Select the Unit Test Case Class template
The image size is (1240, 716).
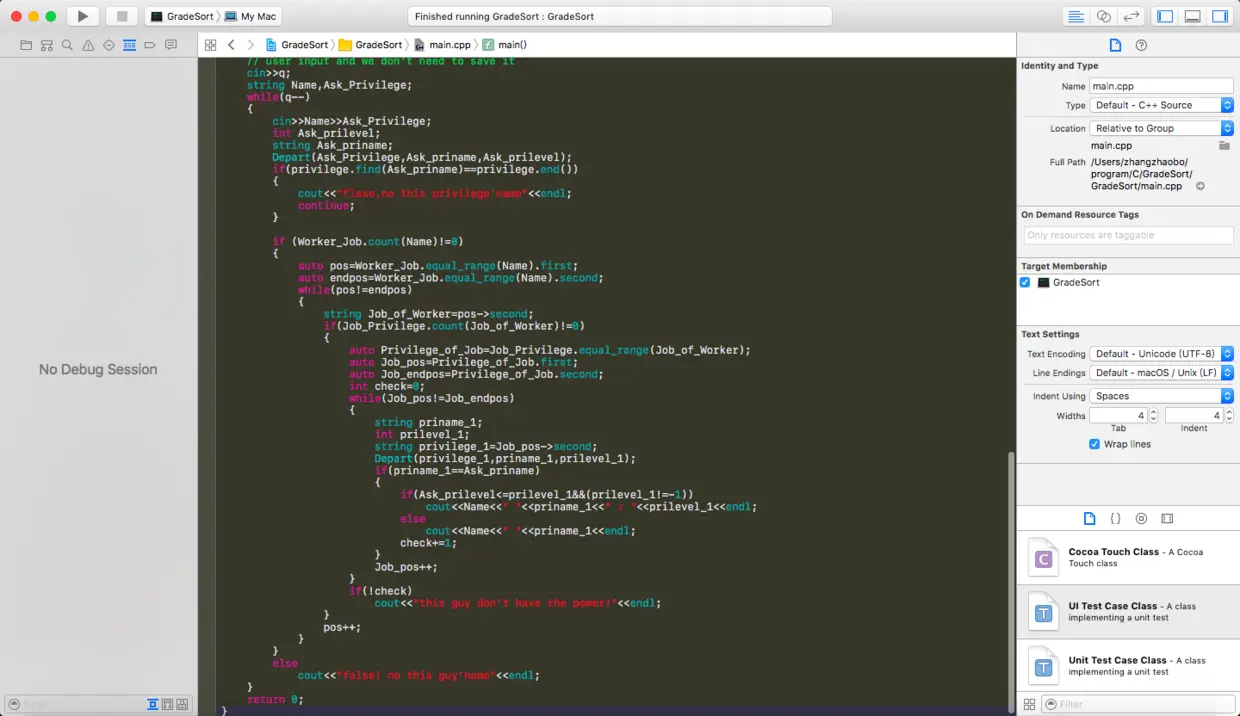(x=1128, y=666)
